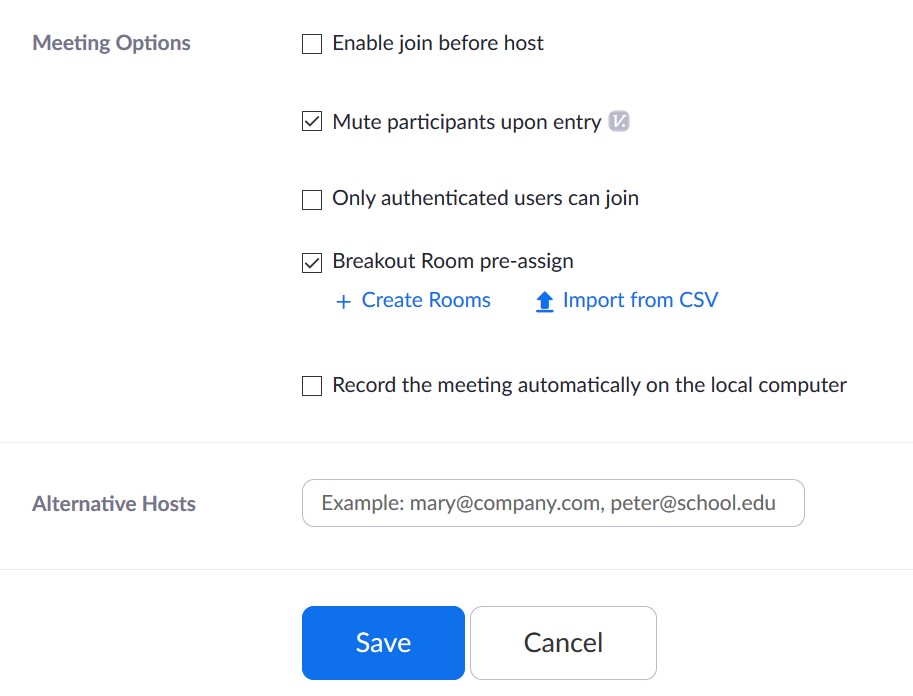Uncheck the Mute participants upon entry checkbox
The image size is (913, 696).
click(312, 123)
